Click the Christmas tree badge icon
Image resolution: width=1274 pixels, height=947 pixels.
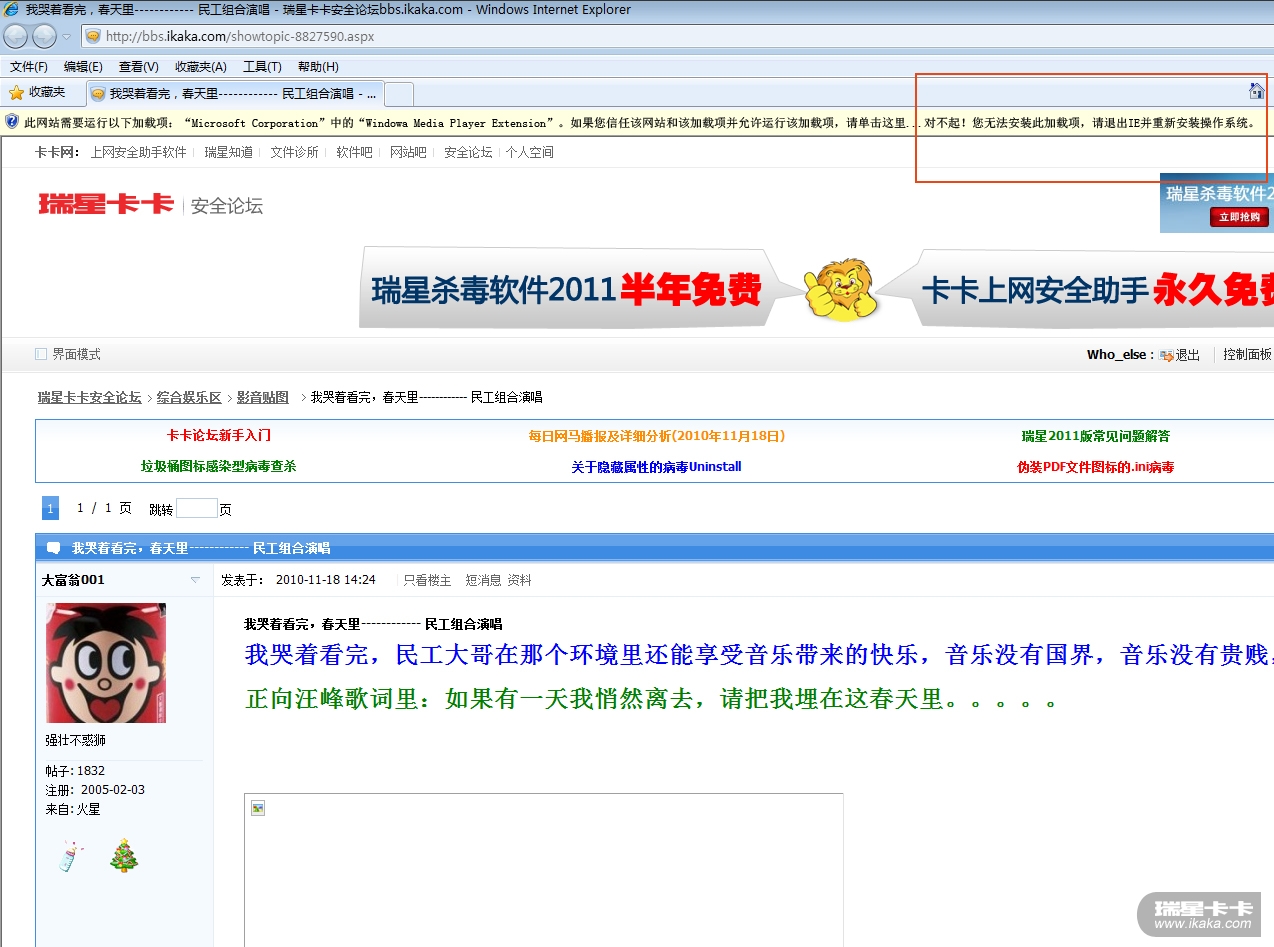point(124,856)
